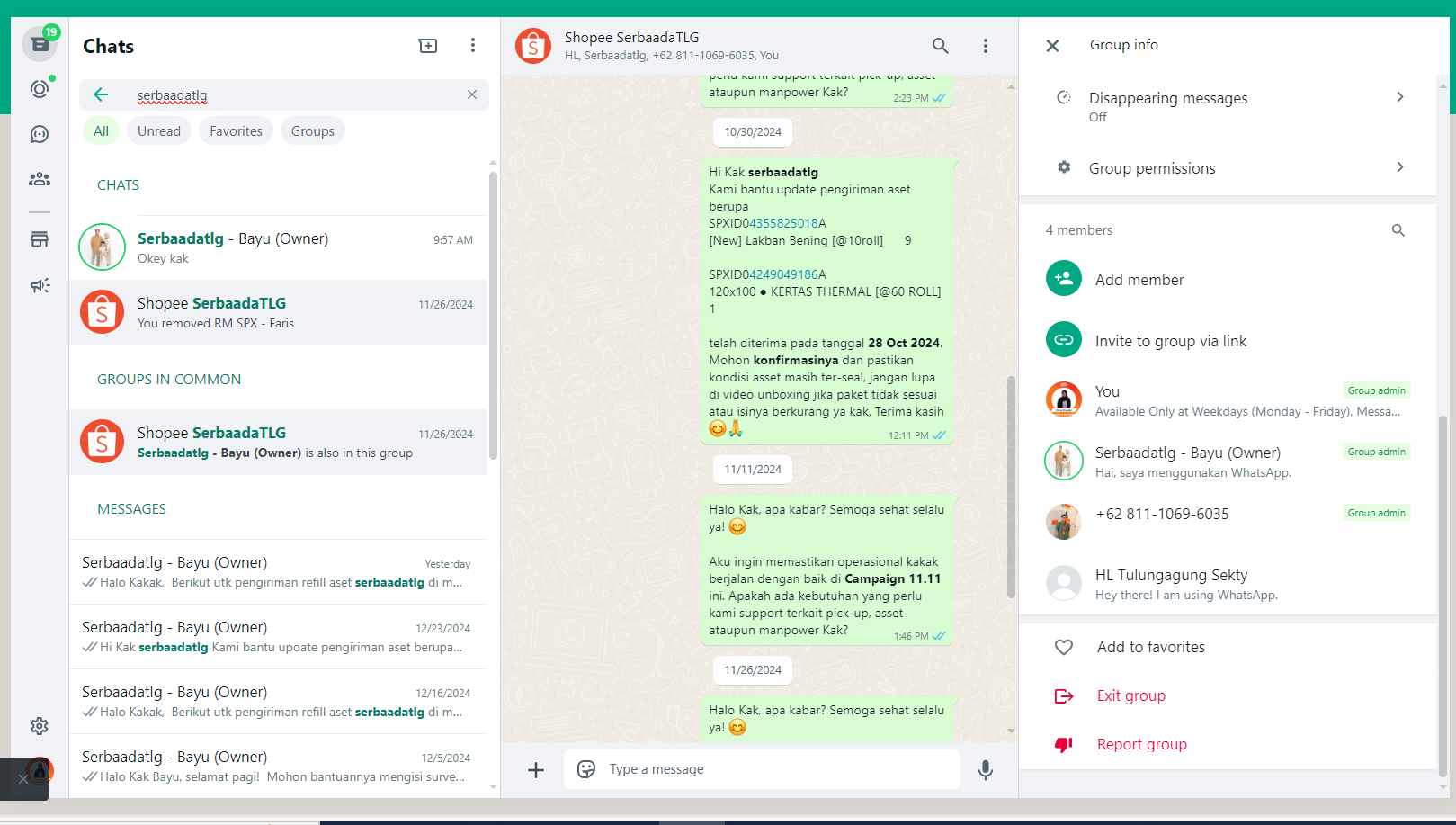Start voice recording with the microphone
Image resolution: width=1456 pixels, height=825 pixels.
pos(986,770)
